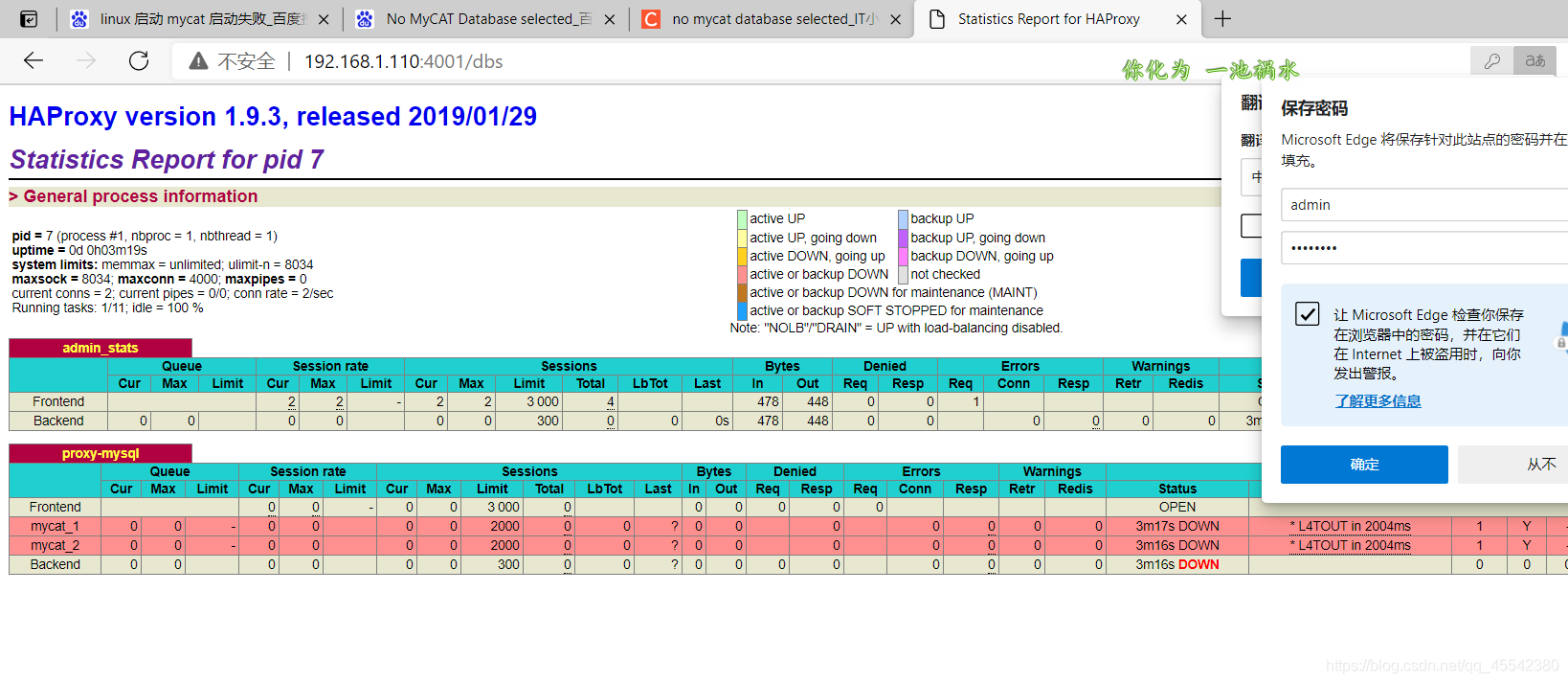Switch to the 'linux 启动 mycat 启动失败' tab

point(201,19)
